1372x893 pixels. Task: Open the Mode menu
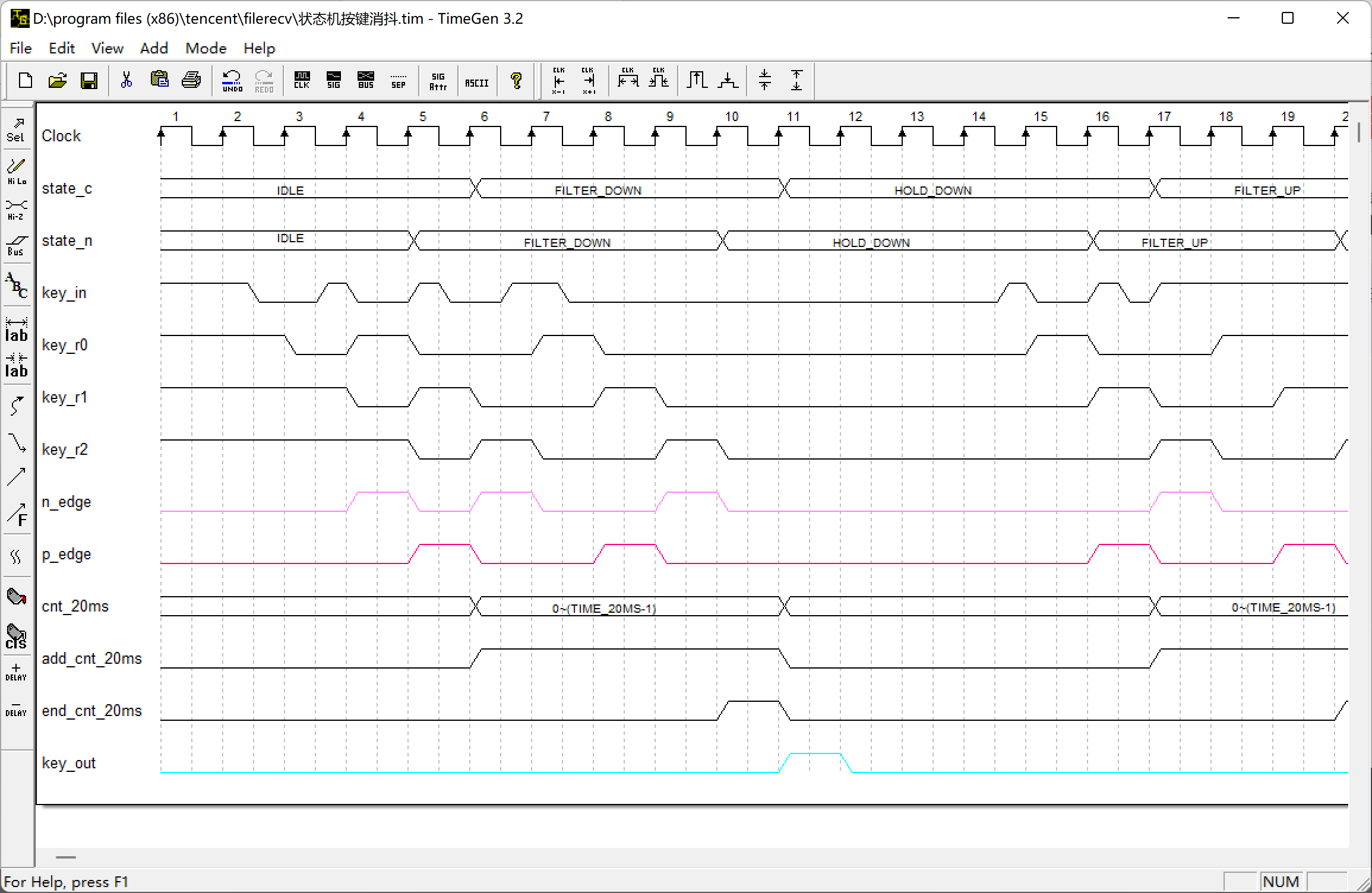point(206,48)
